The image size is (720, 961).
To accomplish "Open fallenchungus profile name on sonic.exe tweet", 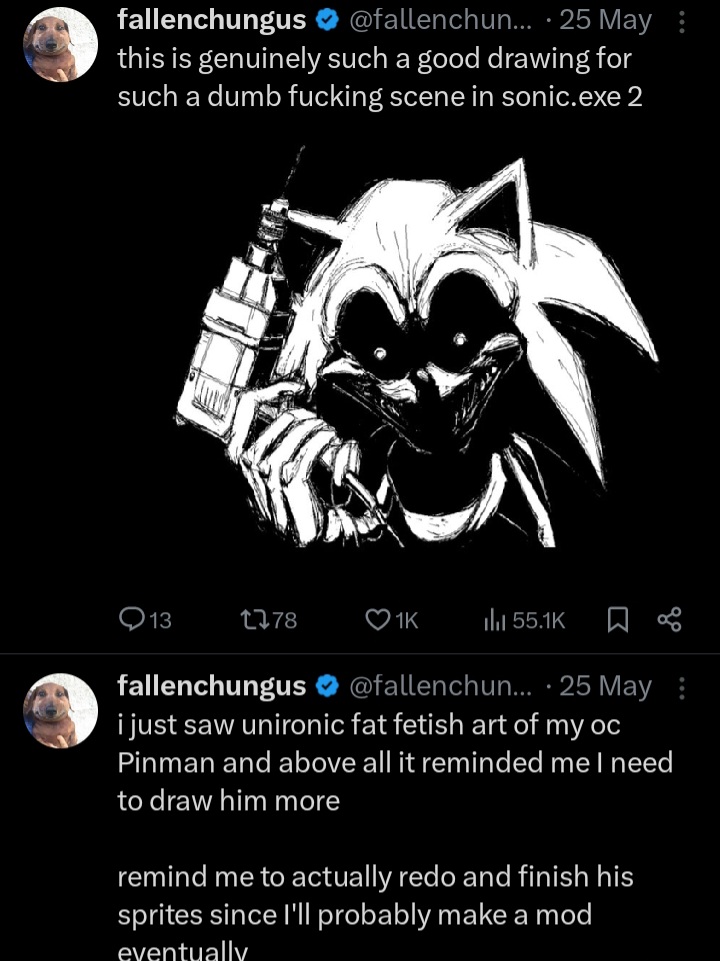I will (x=211, y=20).
